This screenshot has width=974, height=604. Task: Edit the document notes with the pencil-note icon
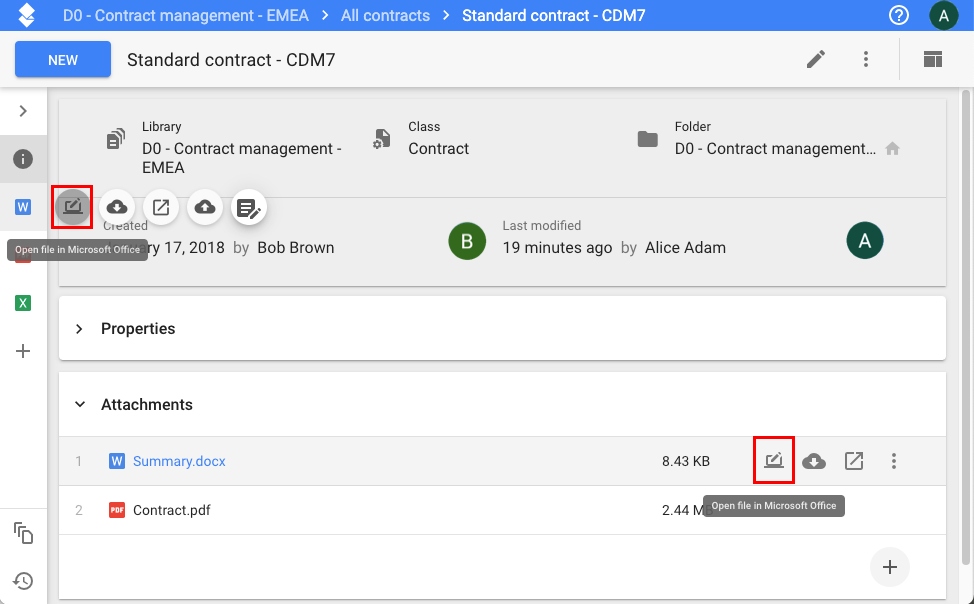pyautogui.click(x=248, y=205)
